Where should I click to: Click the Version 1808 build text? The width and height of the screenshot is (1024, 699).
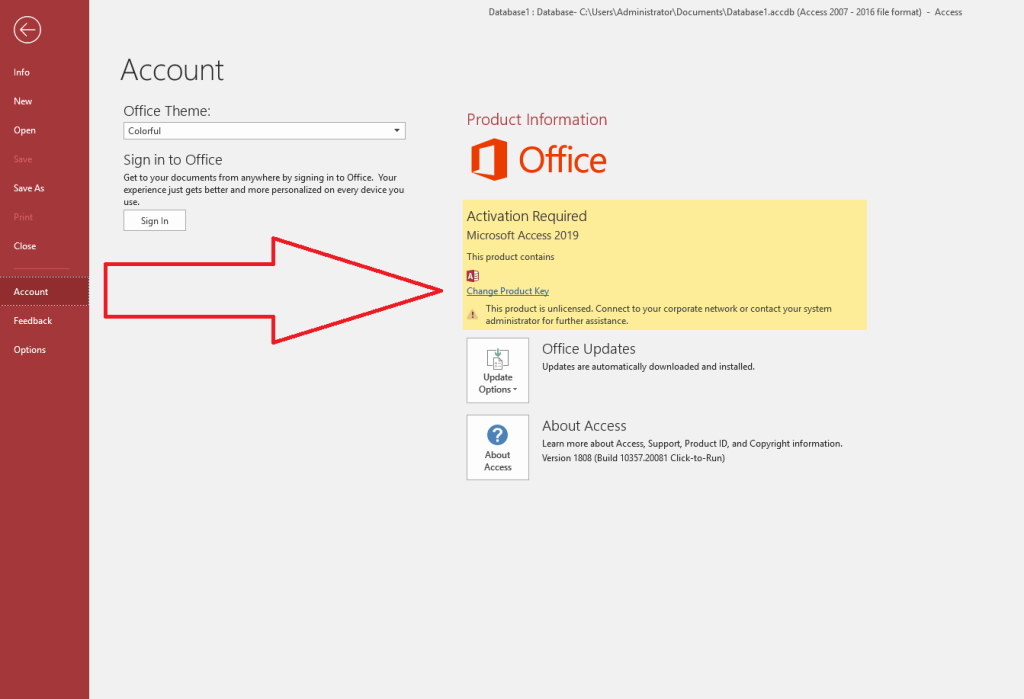[x=633, y=458]
